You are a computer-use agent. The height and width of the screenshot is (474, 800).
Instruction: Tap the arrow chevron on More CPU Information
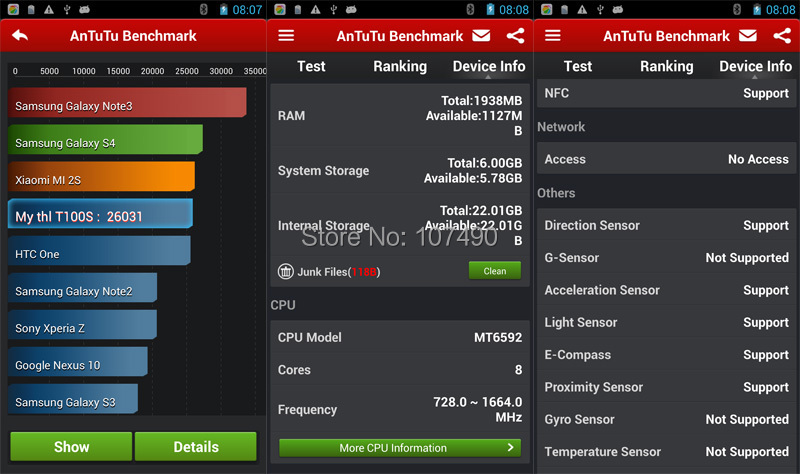point(510,447)
